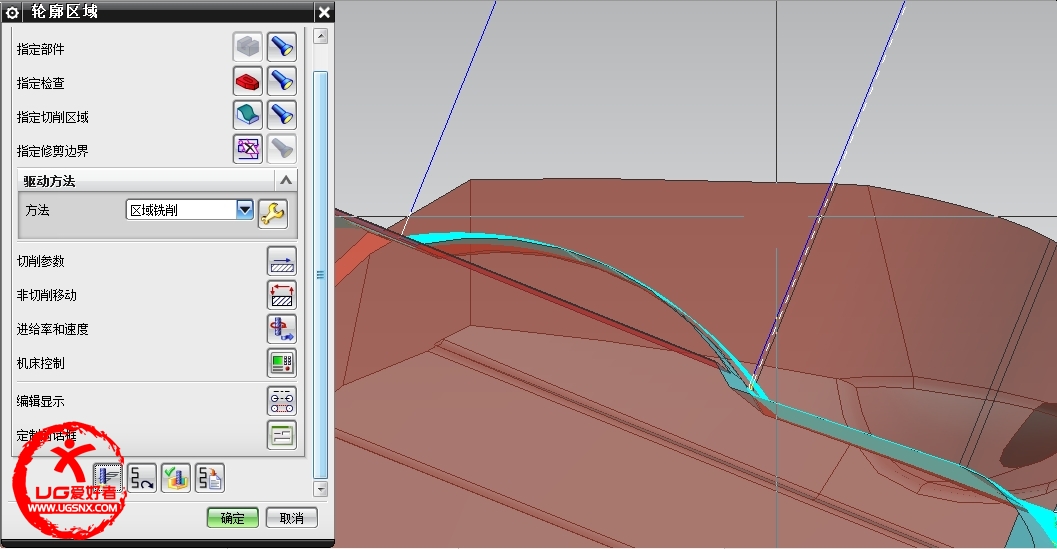Open dialog settings gear in title bar
1057x549 pixels.
[x=12, y=12]
